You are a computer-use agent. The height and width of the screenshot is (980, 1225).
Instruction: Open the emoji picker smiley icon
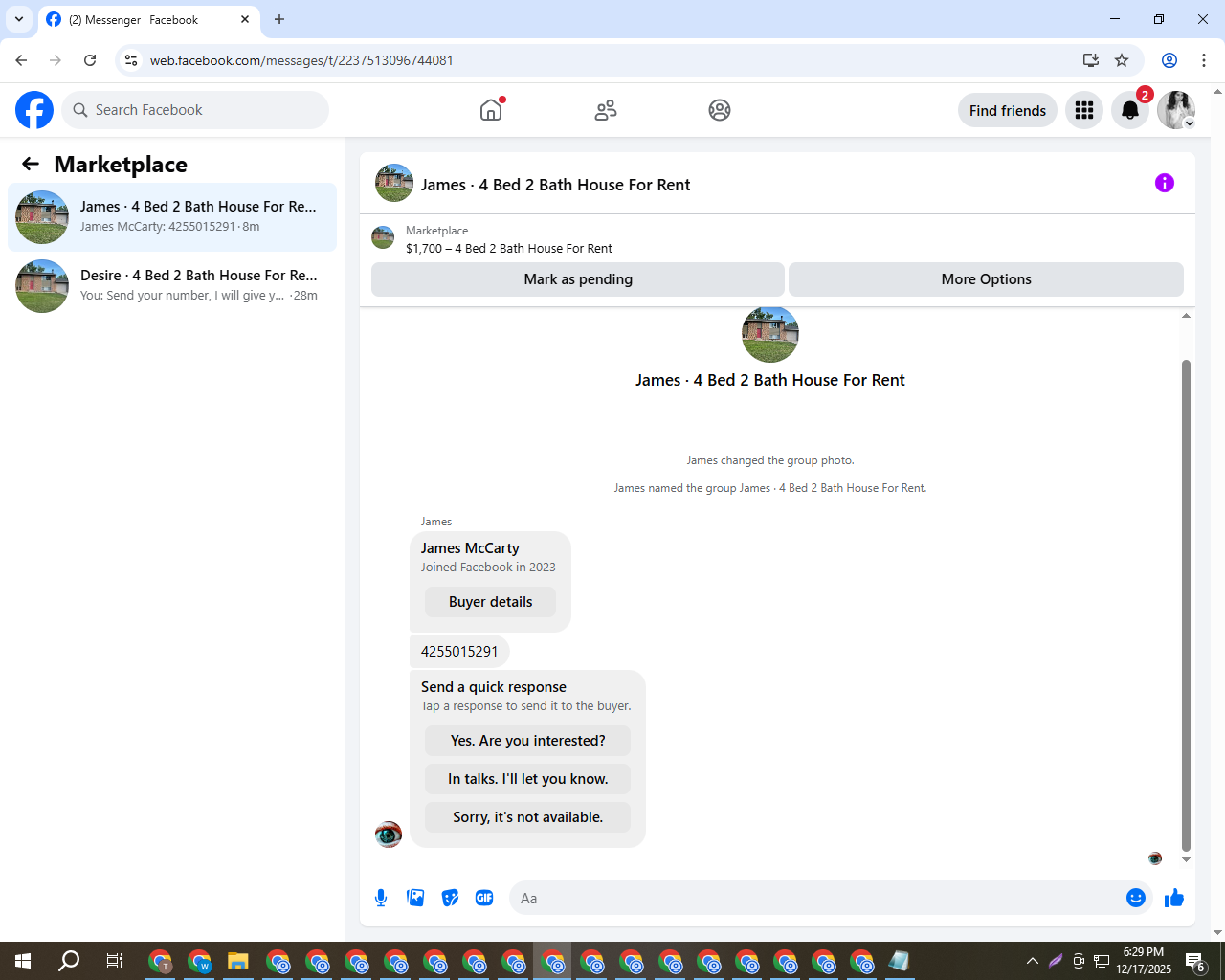tap(1136, 898)
